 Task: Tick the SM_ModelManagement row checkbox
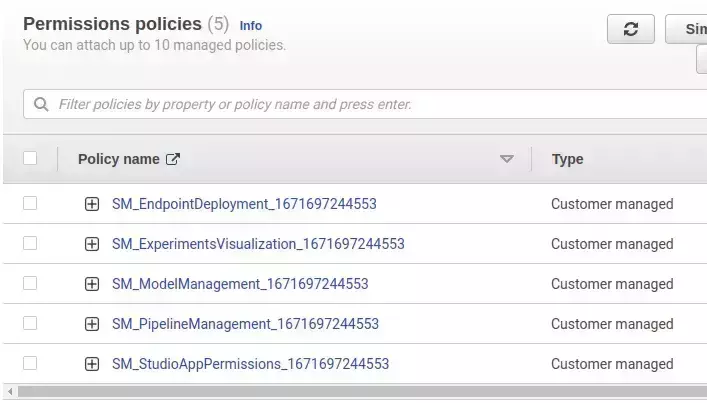(30, 283)
